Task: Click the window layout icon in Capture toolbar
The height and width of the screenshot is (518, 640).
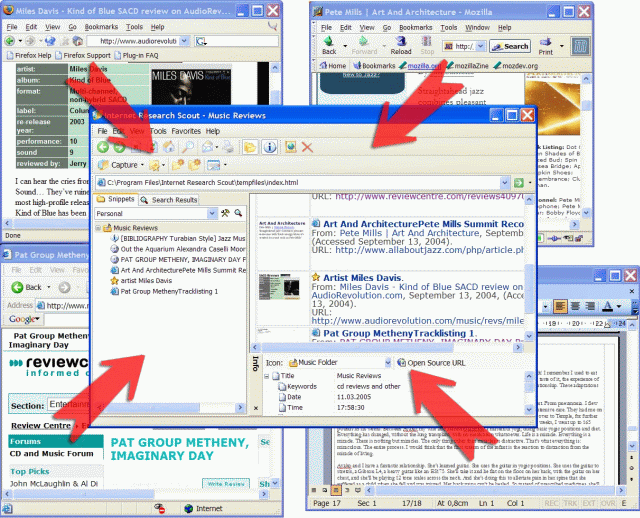Action: pos(213,165)
